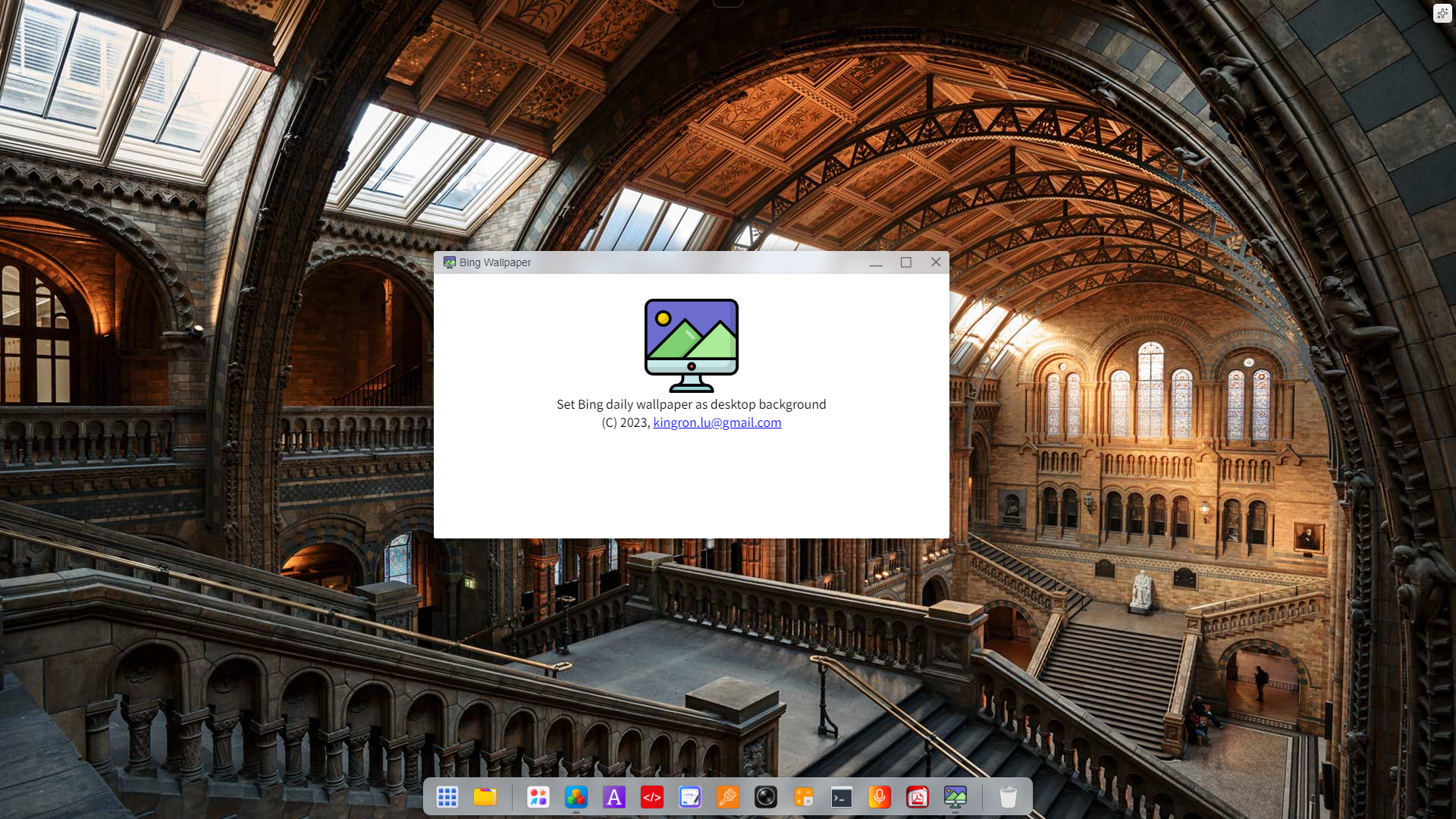Viewport: 1456px width, 819px height.
Task: Launch the camera lens app in the dock
Action: (766, 797)
